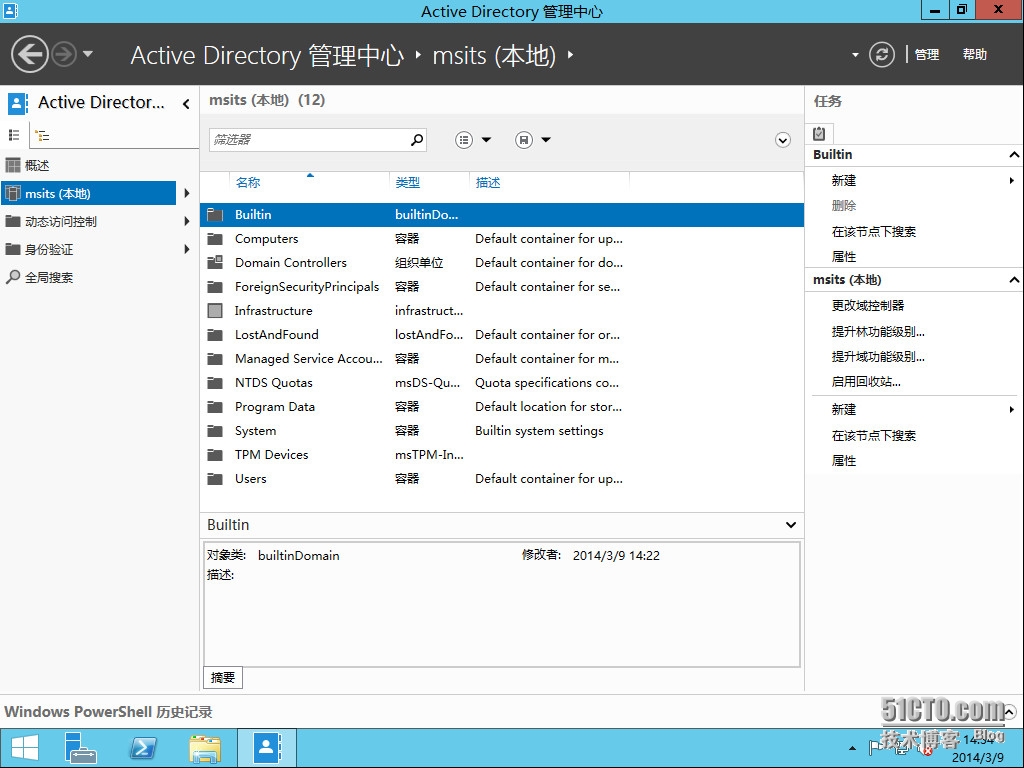Click 更改域控制器 task
This screenshot has height=768, width=1024.
(x=868, y=306)
